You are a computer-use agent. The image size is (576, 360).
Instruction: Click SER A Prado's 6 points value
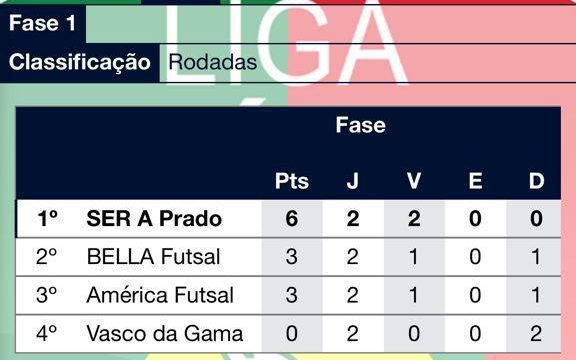coord(292,219)
